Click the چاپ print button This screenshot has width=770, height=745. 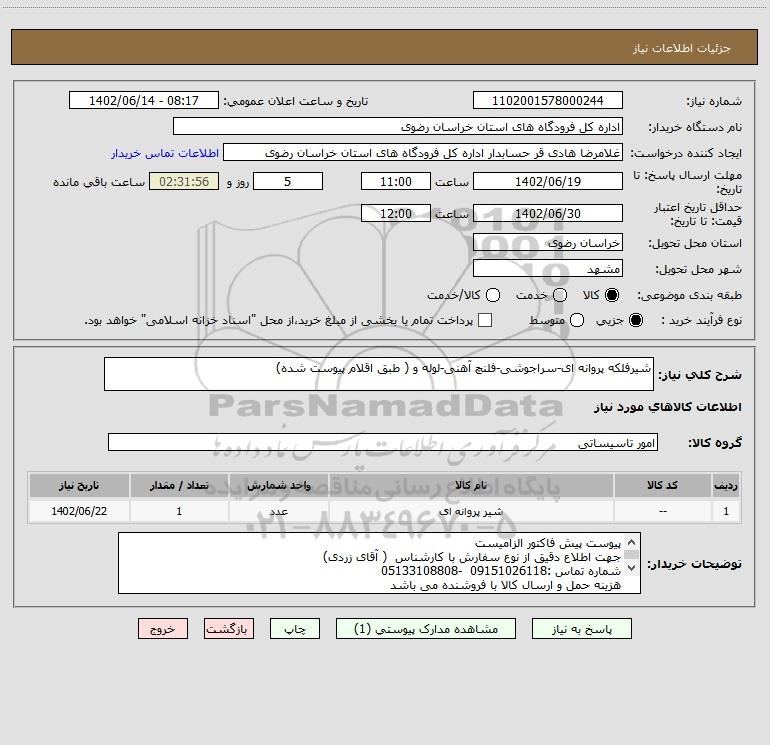pyautogui.click(x=295, y=629)
